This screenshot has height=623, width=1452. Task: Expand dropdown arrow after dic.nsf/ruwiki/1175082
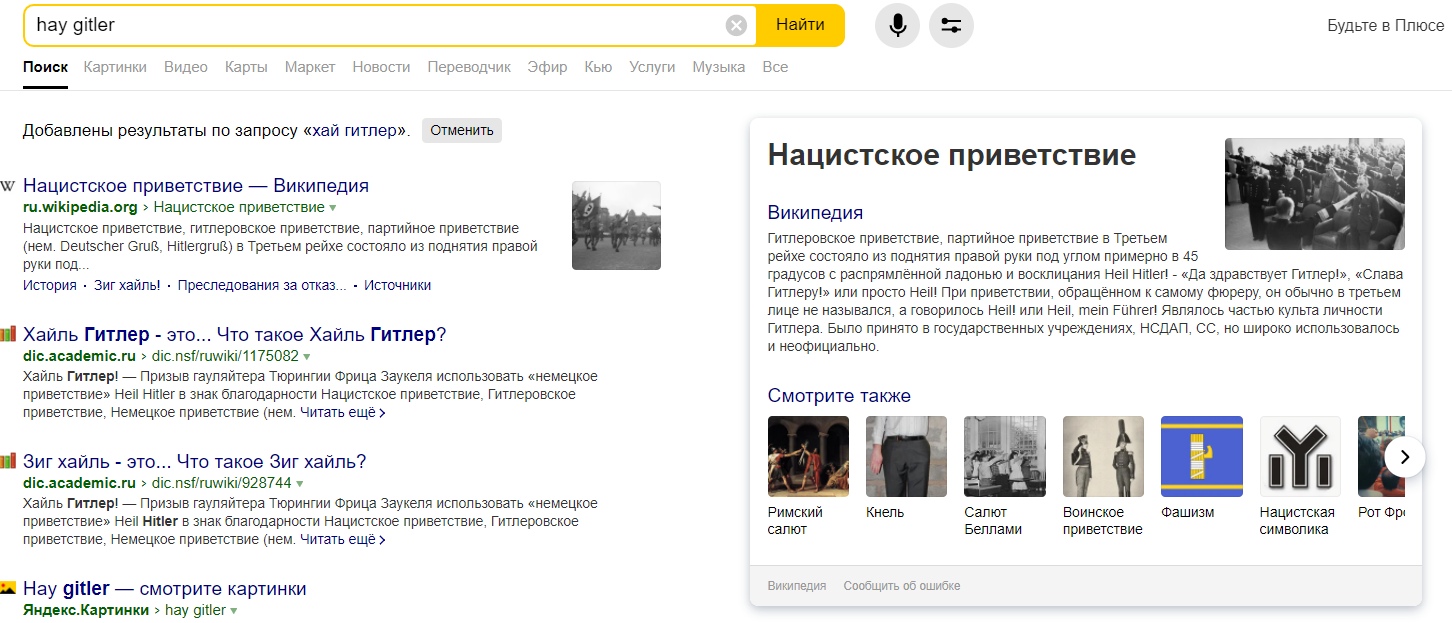coord(307,356)
